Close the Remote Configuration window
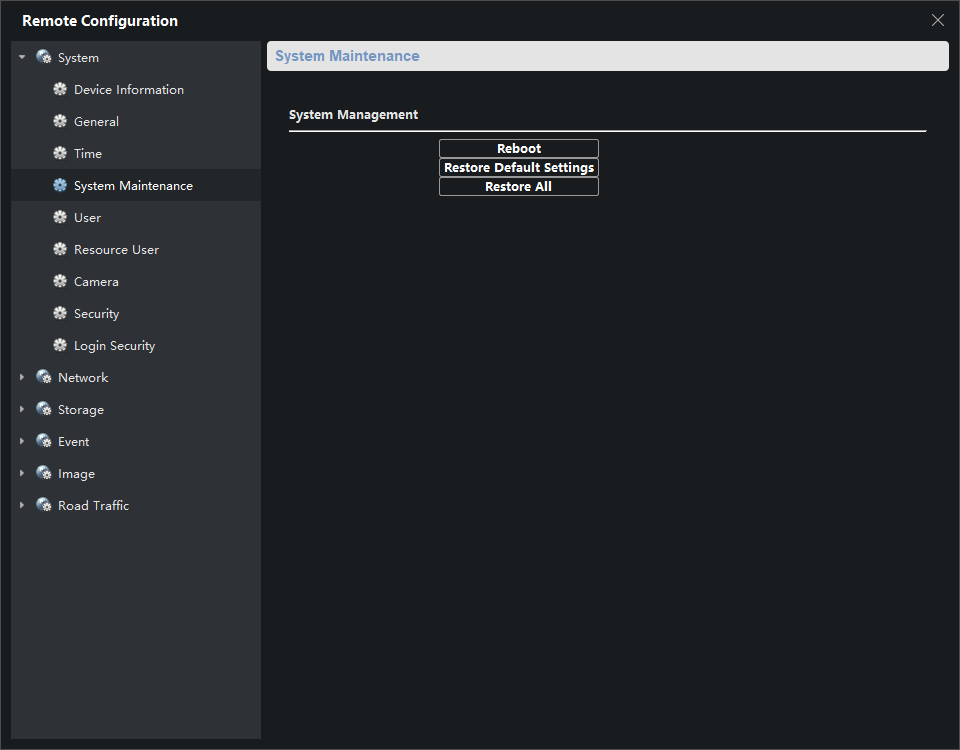Image resolution: width=960 pixels, height=750 pixels. (938, 20)
